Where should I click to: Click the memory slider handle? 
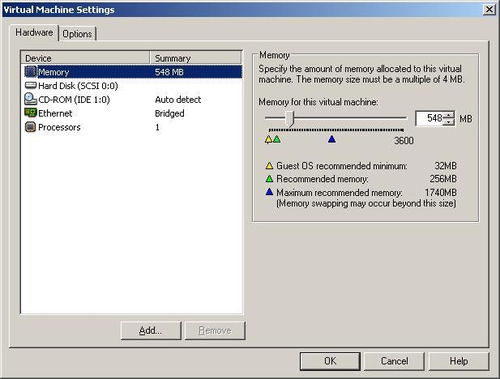point(290,119)
